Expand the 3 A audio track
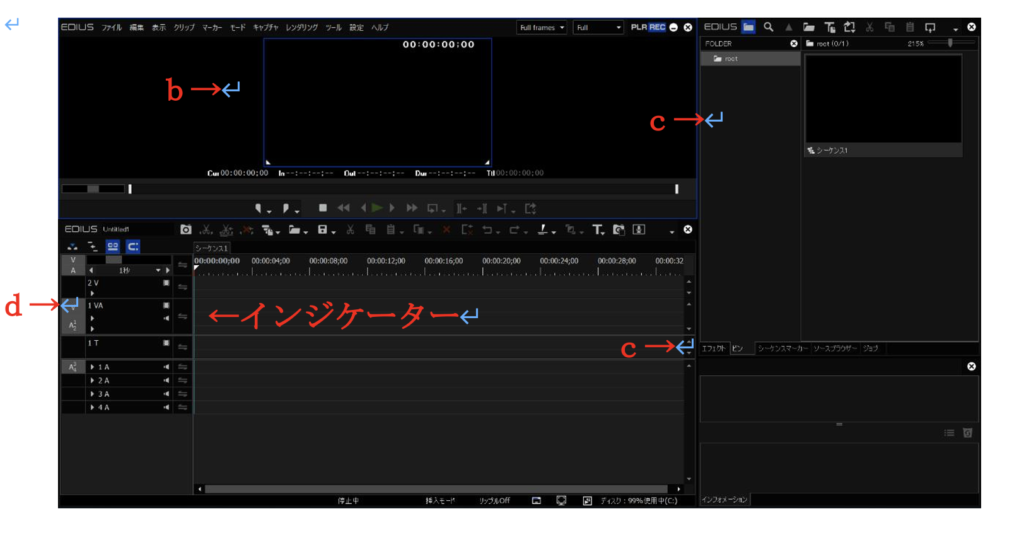 pos(92,394)
